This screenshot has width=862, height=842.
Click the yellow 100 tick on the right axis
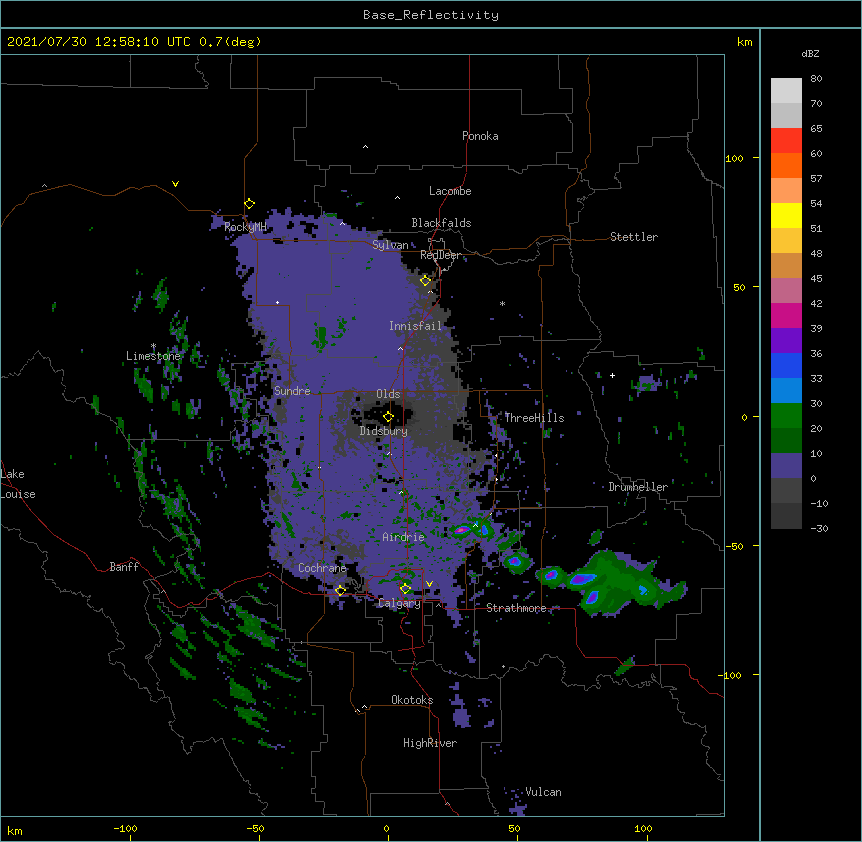[734, 158]
